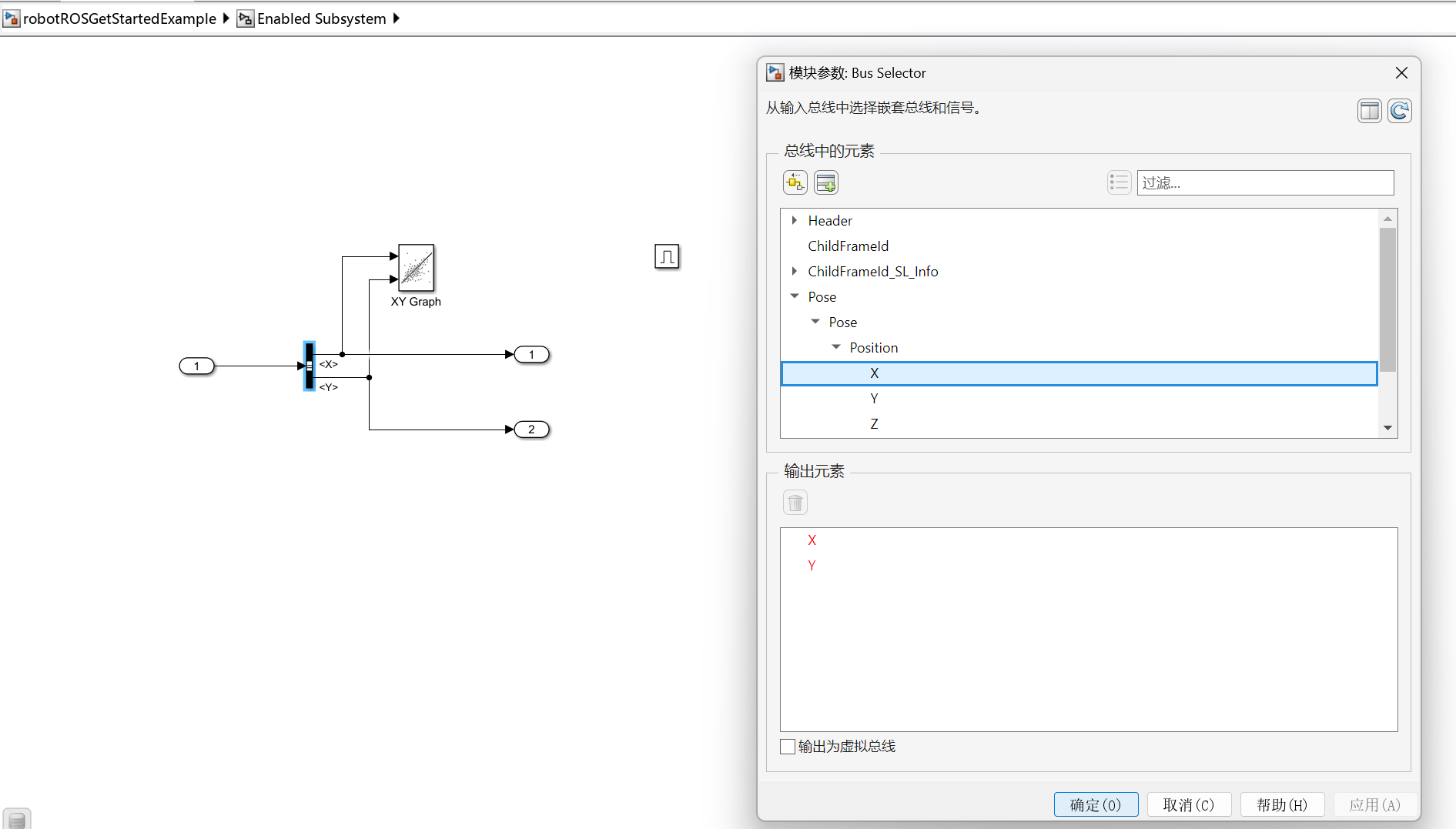
Task: Open breadcrumb arrow after Enabled Subsystem
Action: 396,18
